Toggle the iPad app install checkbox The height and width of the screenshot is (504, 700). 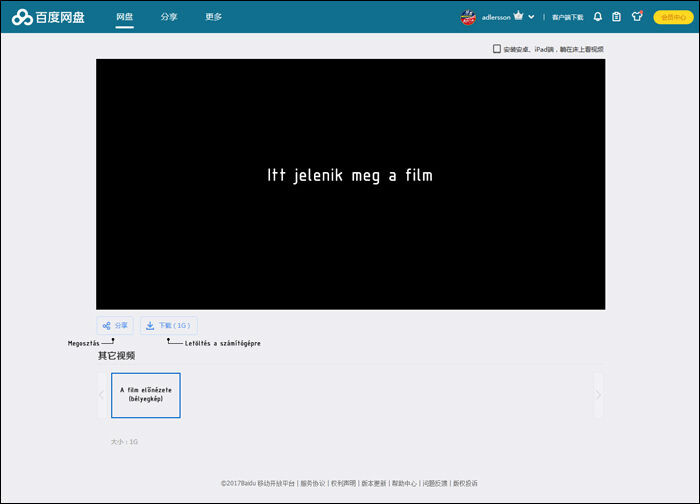[x=496, y=49]
